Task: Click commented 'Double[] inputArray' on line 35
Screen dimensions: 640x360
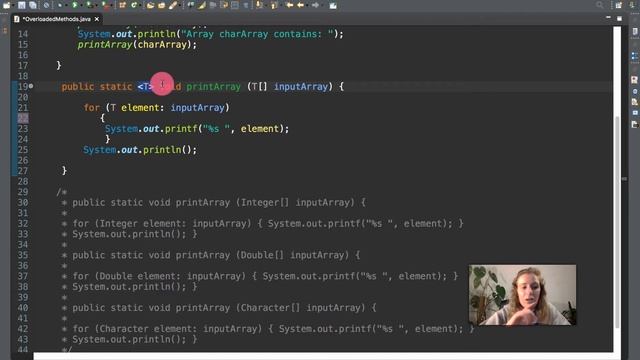Action: tap(293, 255)
